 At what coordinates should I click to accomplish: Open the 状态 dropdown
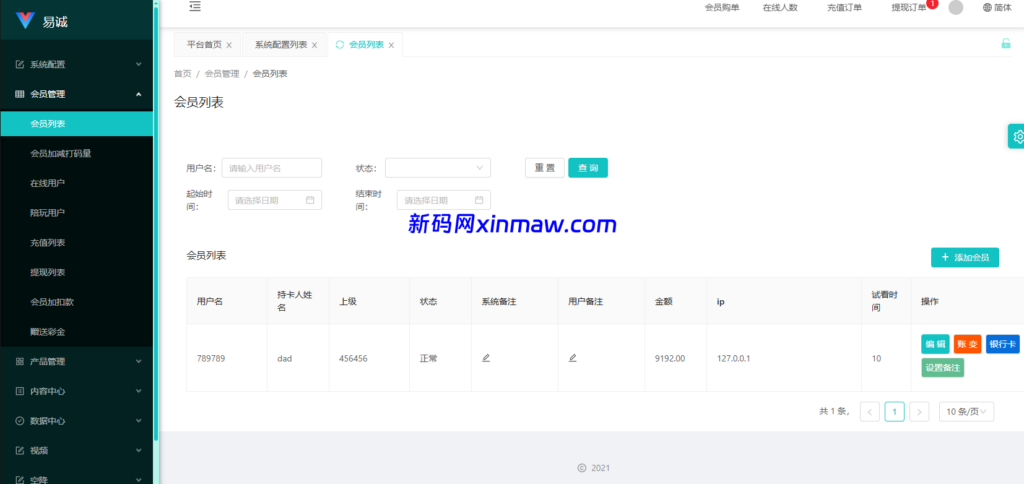tap(438, 168)
